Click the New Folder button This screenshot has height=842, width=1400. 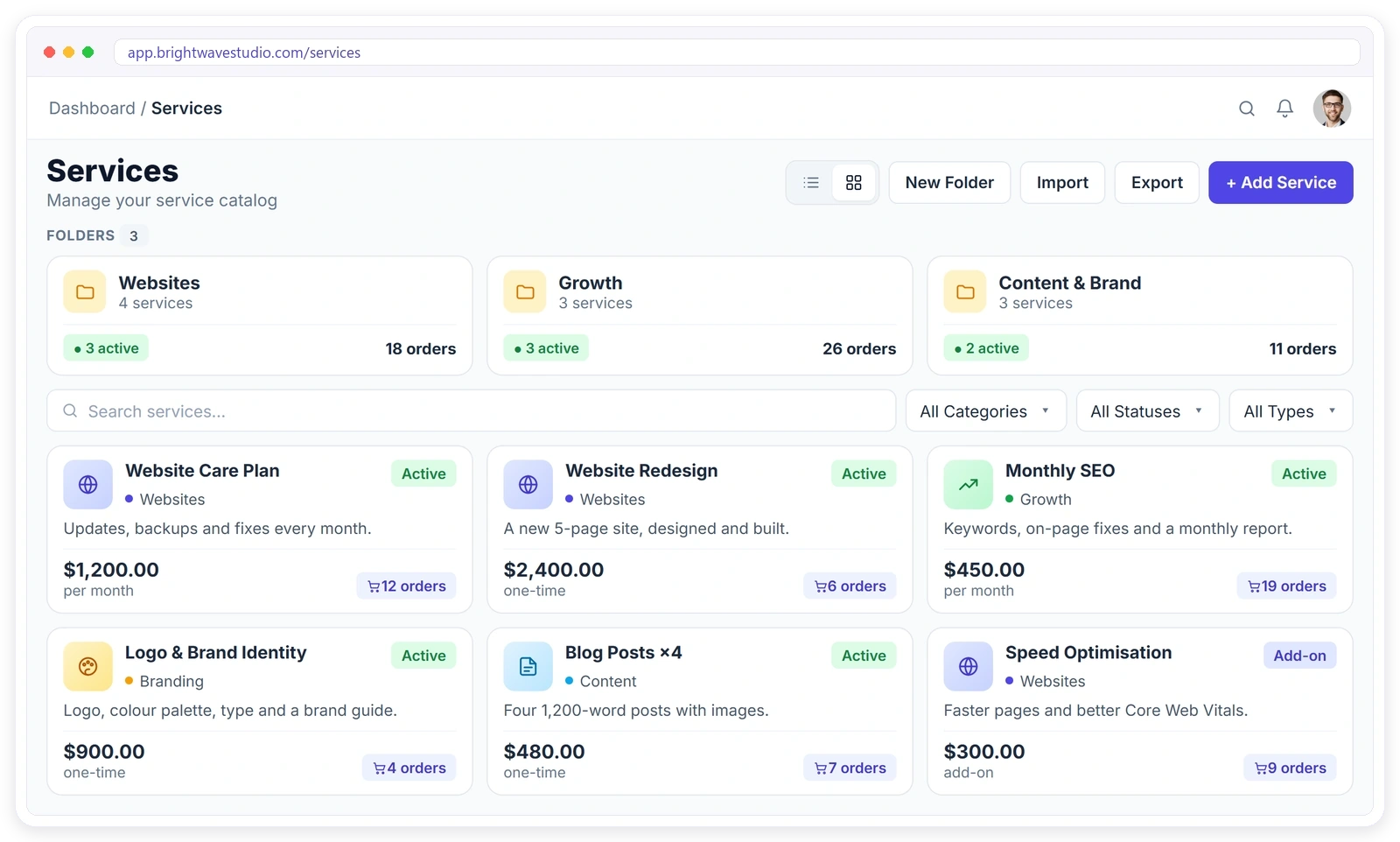[949, 183]
